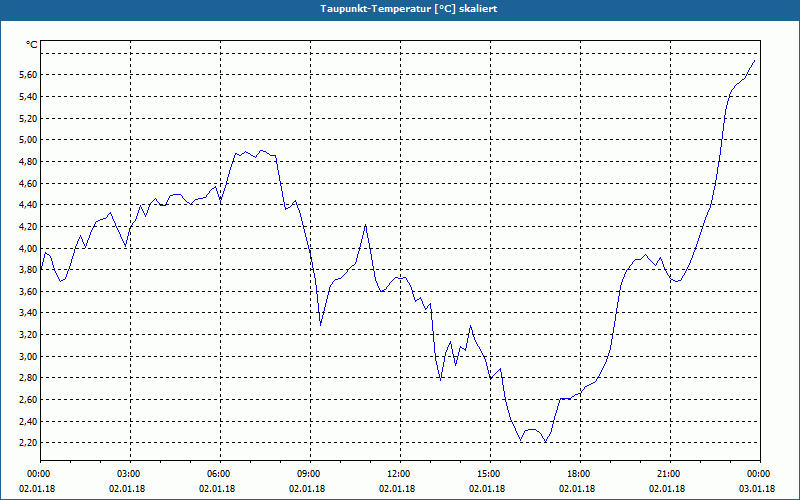Click the 3,80 y-axis value
The image size is (800, 500).
[x=28, y=270]
